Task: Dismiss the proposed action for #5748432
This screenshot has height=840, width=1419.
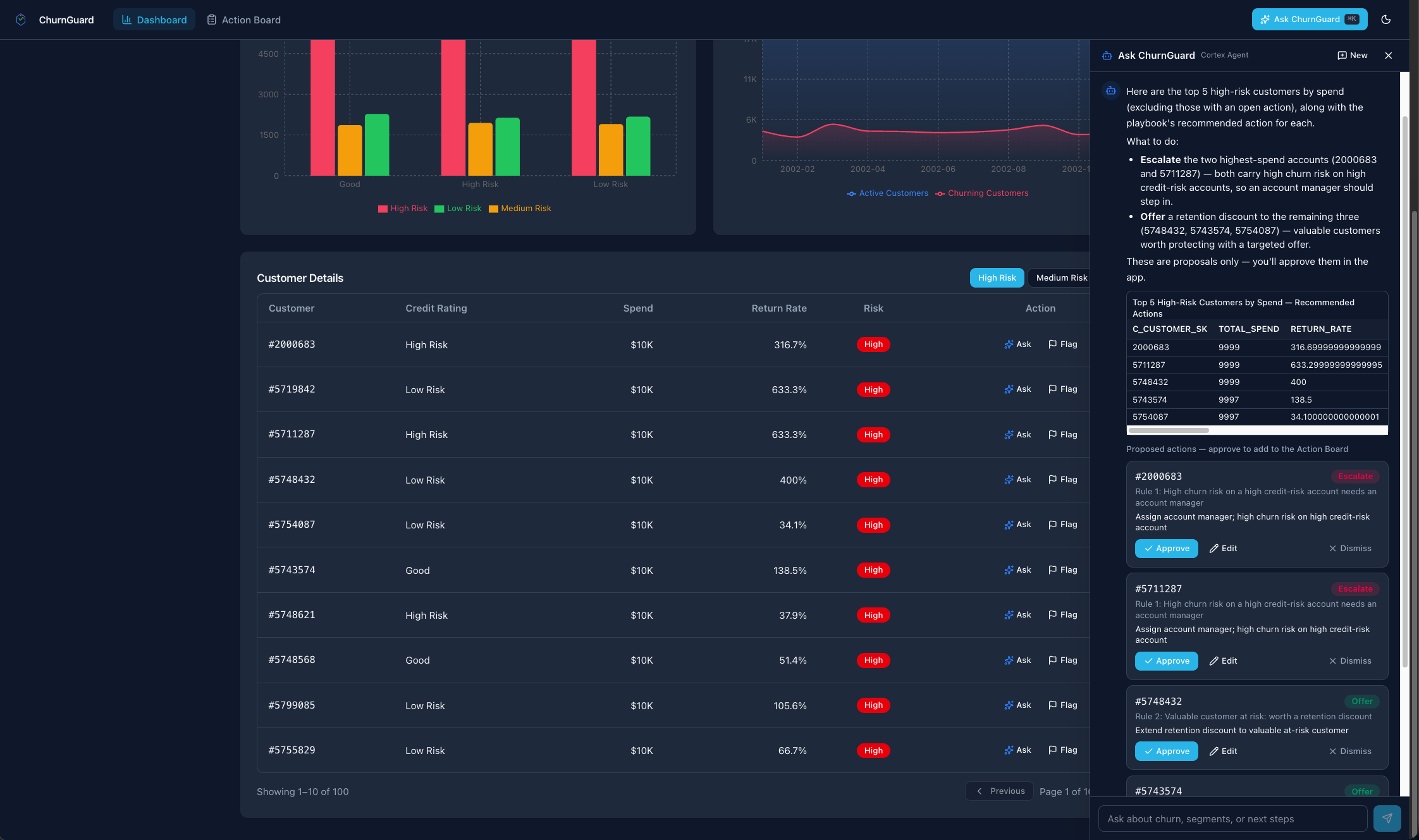Action: 1350,752
